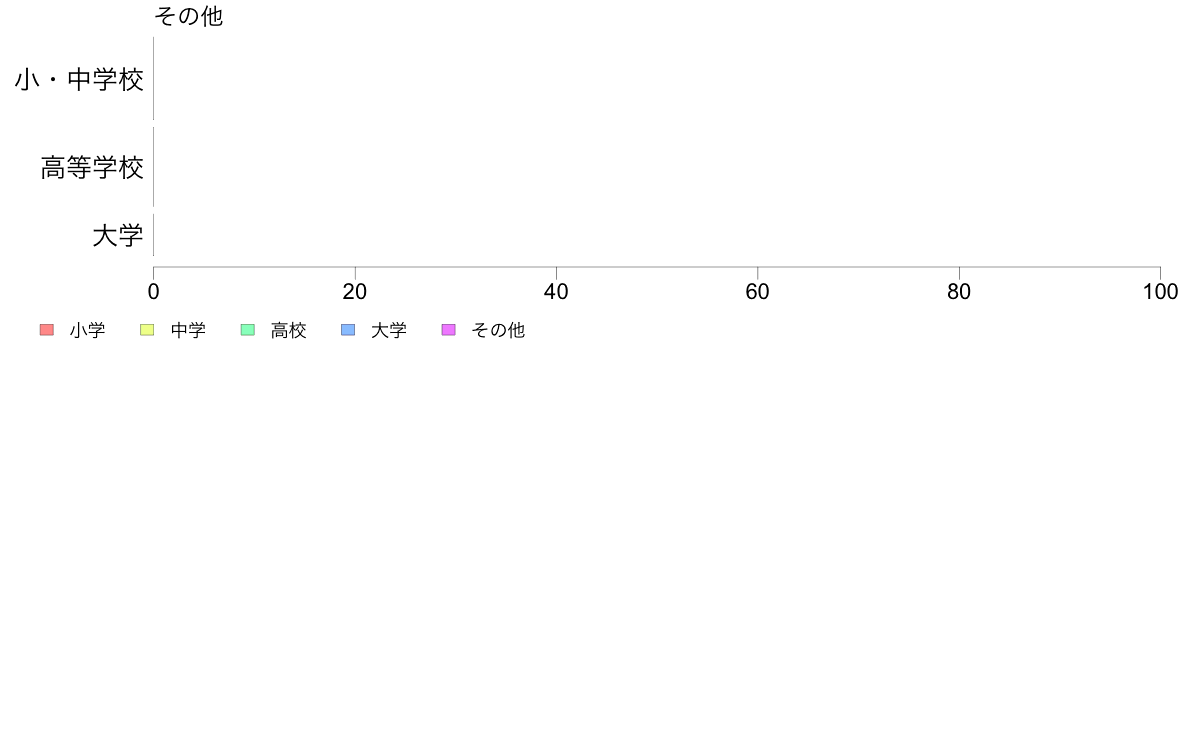The width and height of the screenshot is (1188, 736).
Task: Click the magenta その他 legend swatch
Action: point(449,330)
